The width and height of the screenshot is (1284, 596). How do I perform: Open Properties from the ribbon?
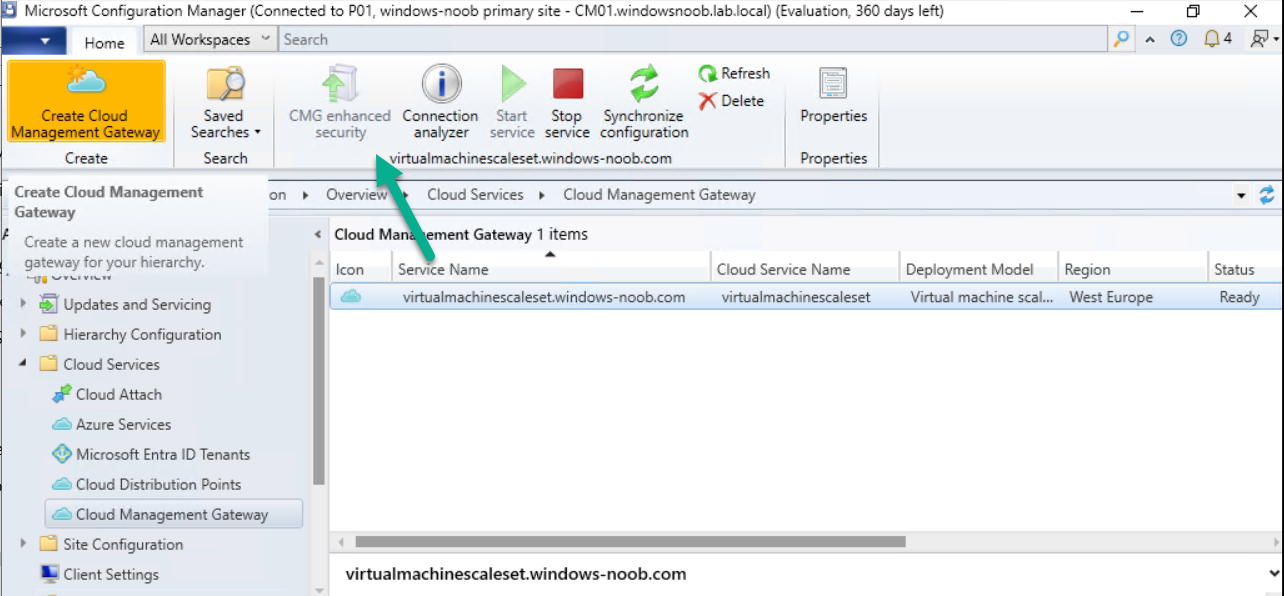[x=833, y=98]
